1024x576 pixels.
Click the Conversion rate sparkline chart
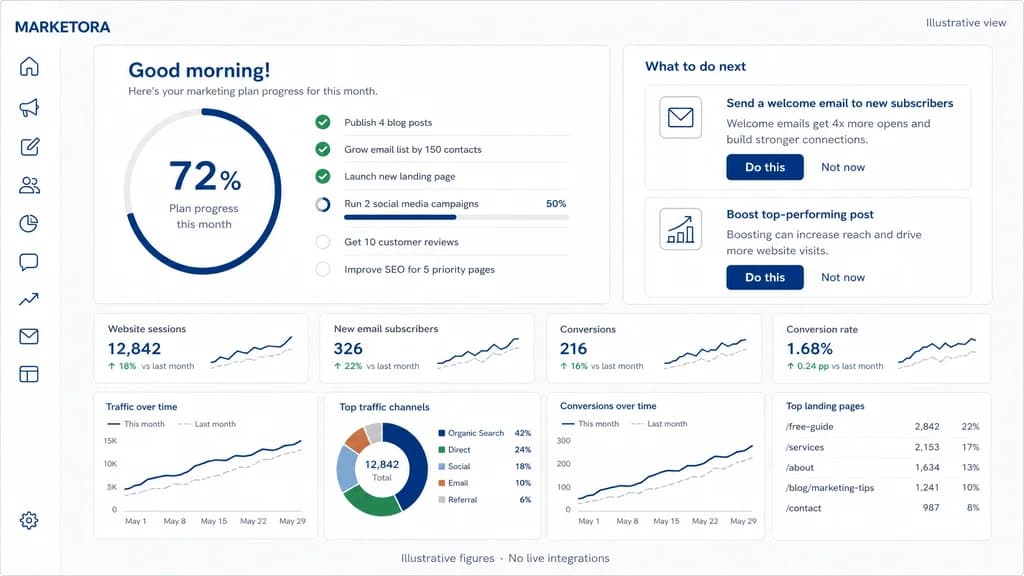coord(937,353)
